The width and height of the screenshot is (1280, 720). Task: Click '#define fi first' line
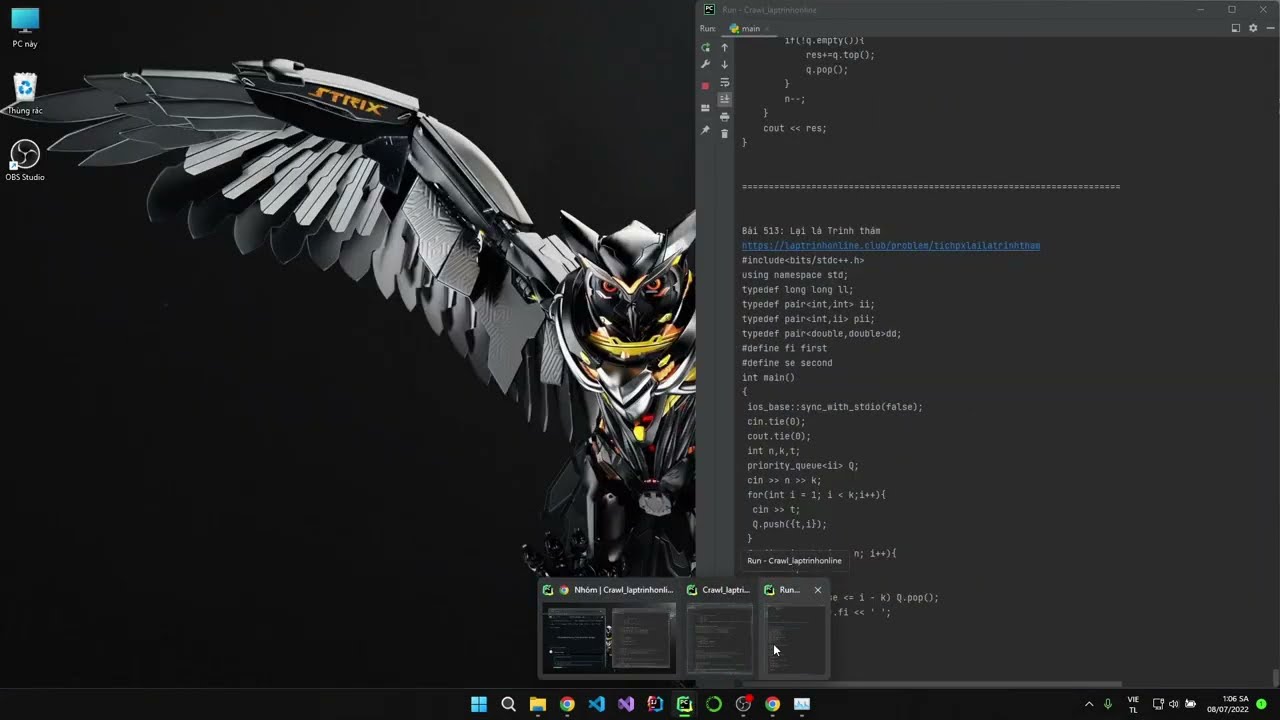pos(784,349)
